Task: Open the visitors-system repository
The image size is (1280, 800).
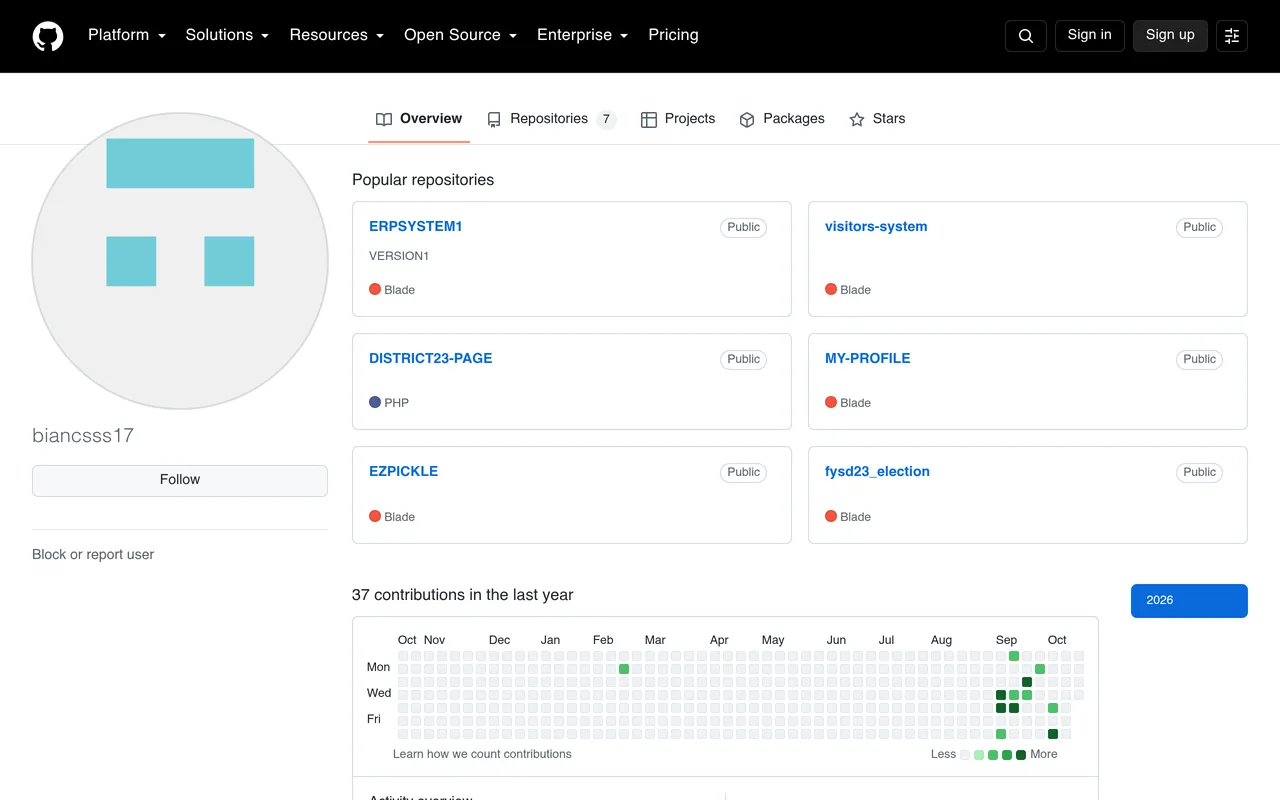Action: [876, 227]
